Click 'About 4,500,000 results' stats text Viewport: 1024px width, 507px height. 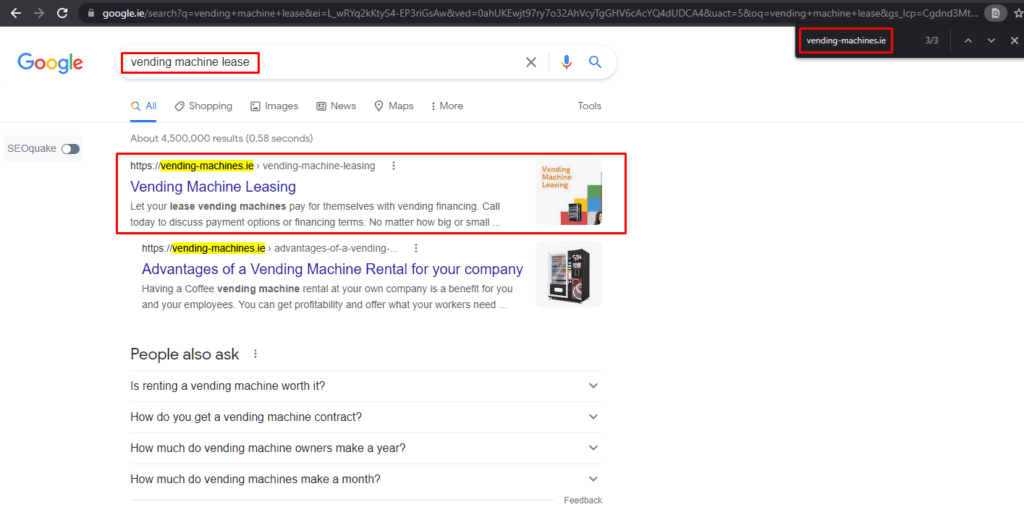click(221, 139)
